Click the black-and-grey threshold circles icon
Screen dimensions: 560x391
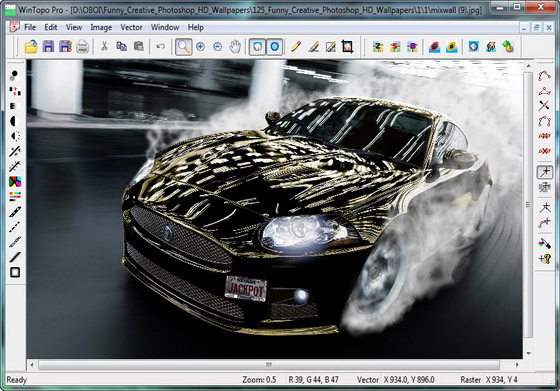click(14, 75)
